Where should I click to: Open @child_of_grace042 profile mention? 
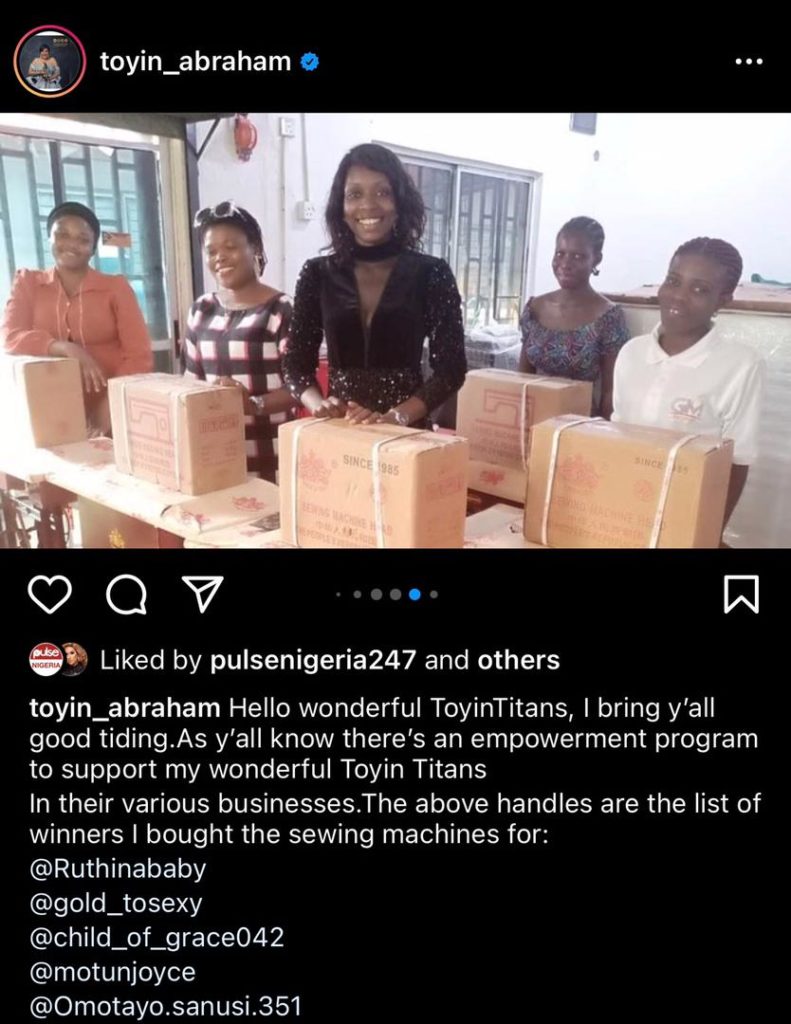[x=157, y=937]
